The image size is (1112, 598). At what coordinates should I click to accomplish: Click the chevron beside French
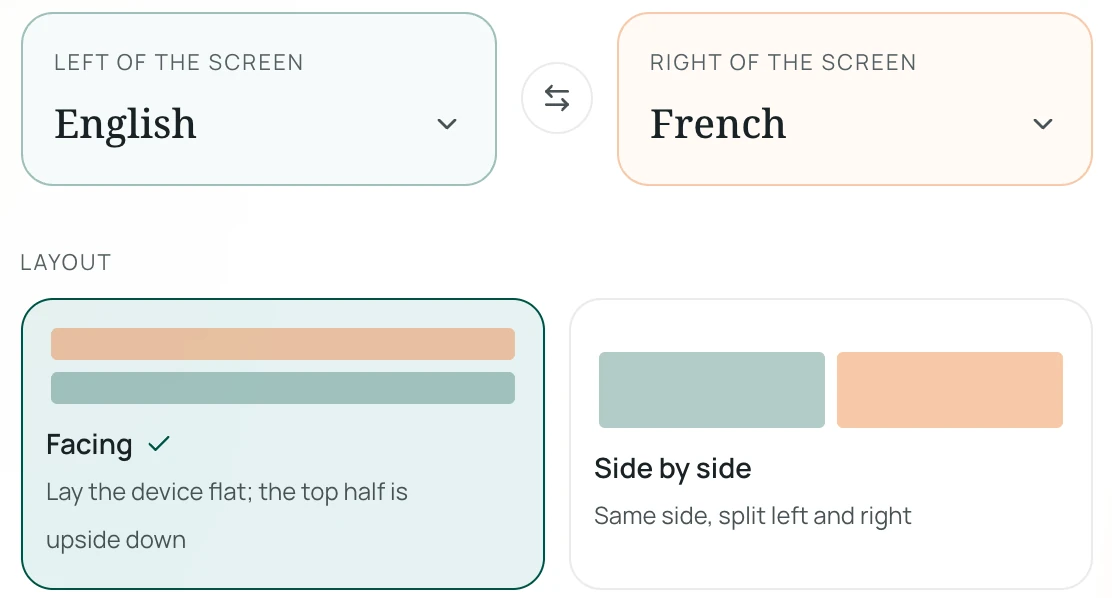pyautogui.click(x=1042, y=124)
